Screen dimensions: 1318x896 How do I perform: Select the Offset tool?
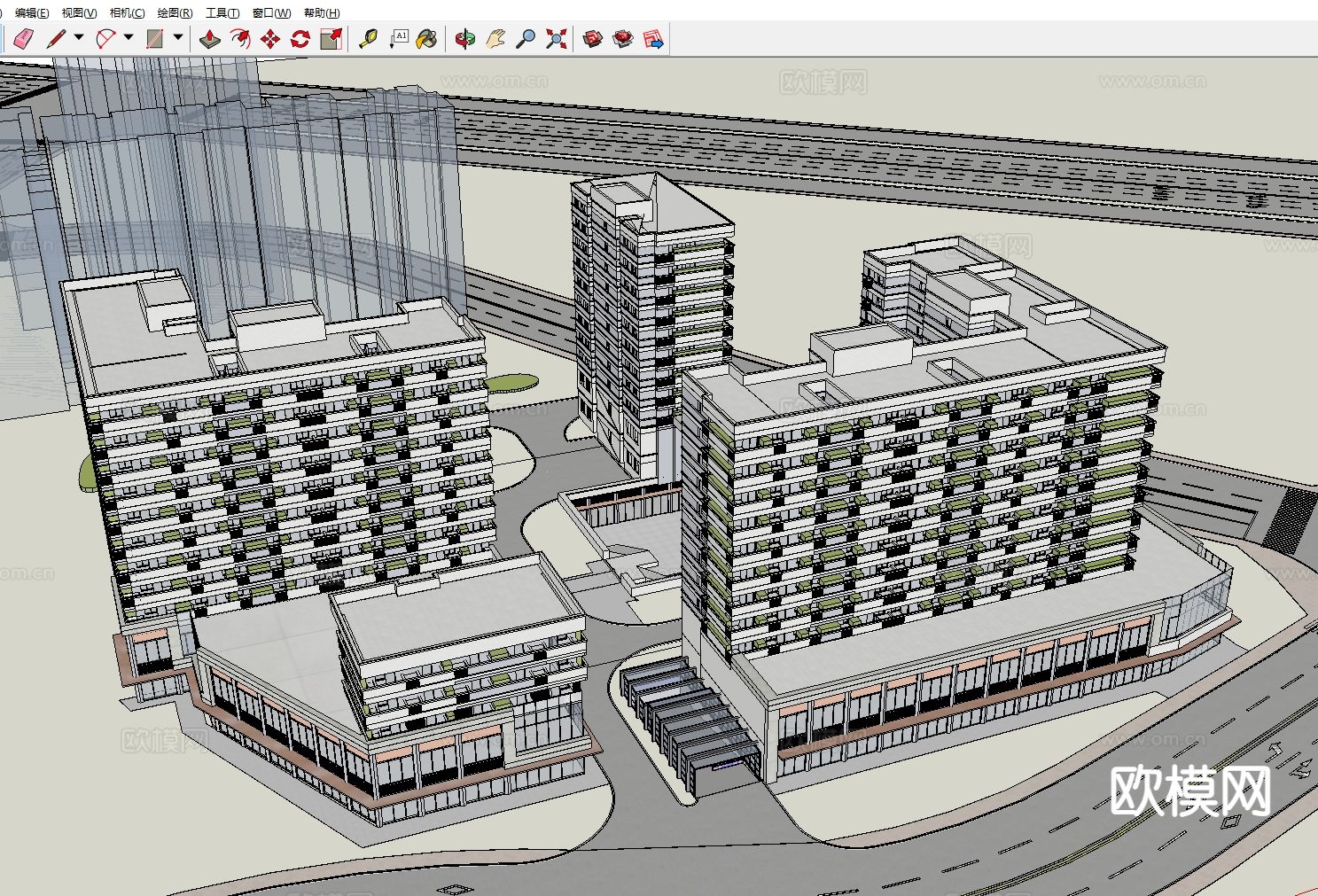[239, 39]
